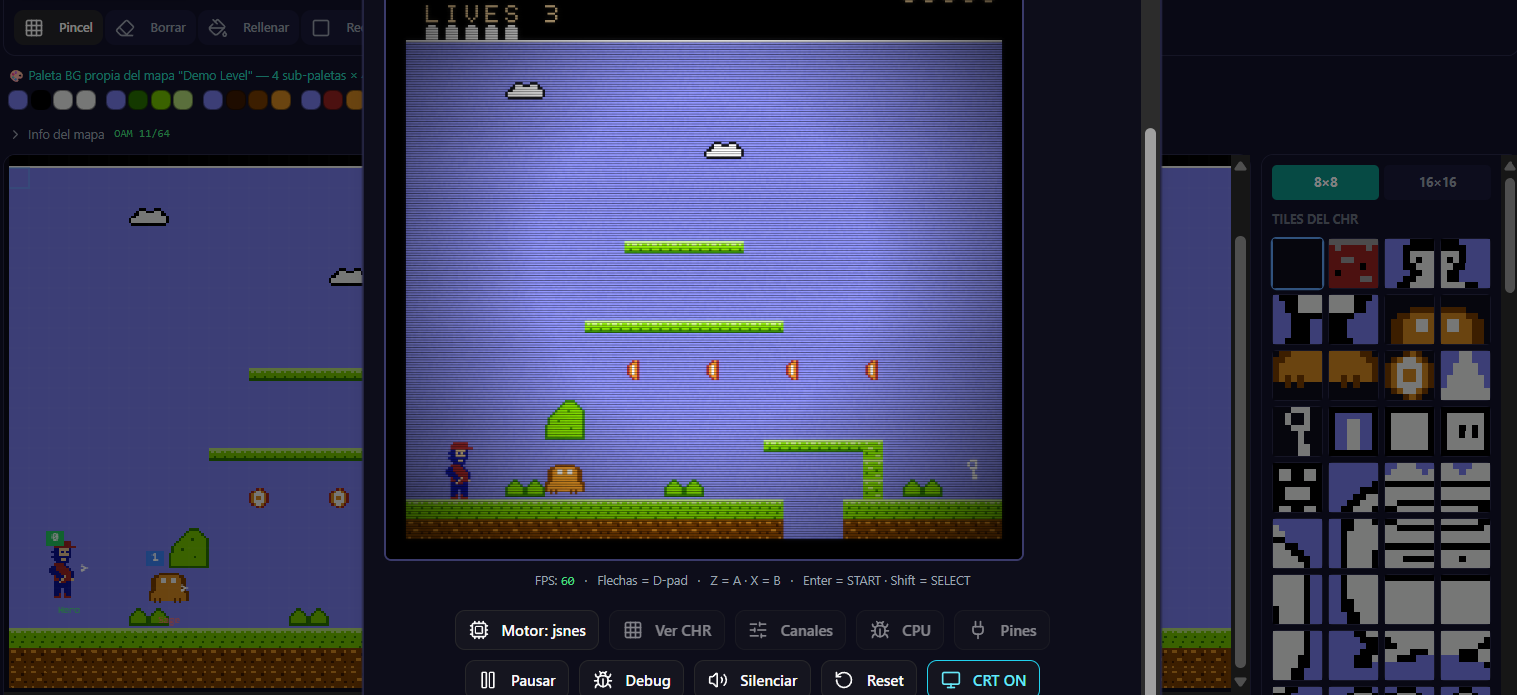The image size is (1517, 695).
Task: Select the empty dark CHR tile
Action: pyautogui.click(x=1298, y=264)
